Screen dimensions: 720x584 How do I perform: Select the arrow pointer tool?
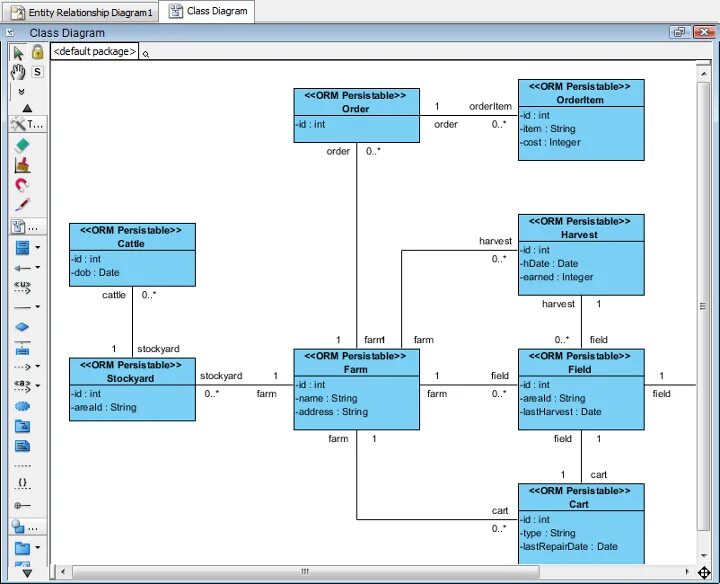[18, 53]
